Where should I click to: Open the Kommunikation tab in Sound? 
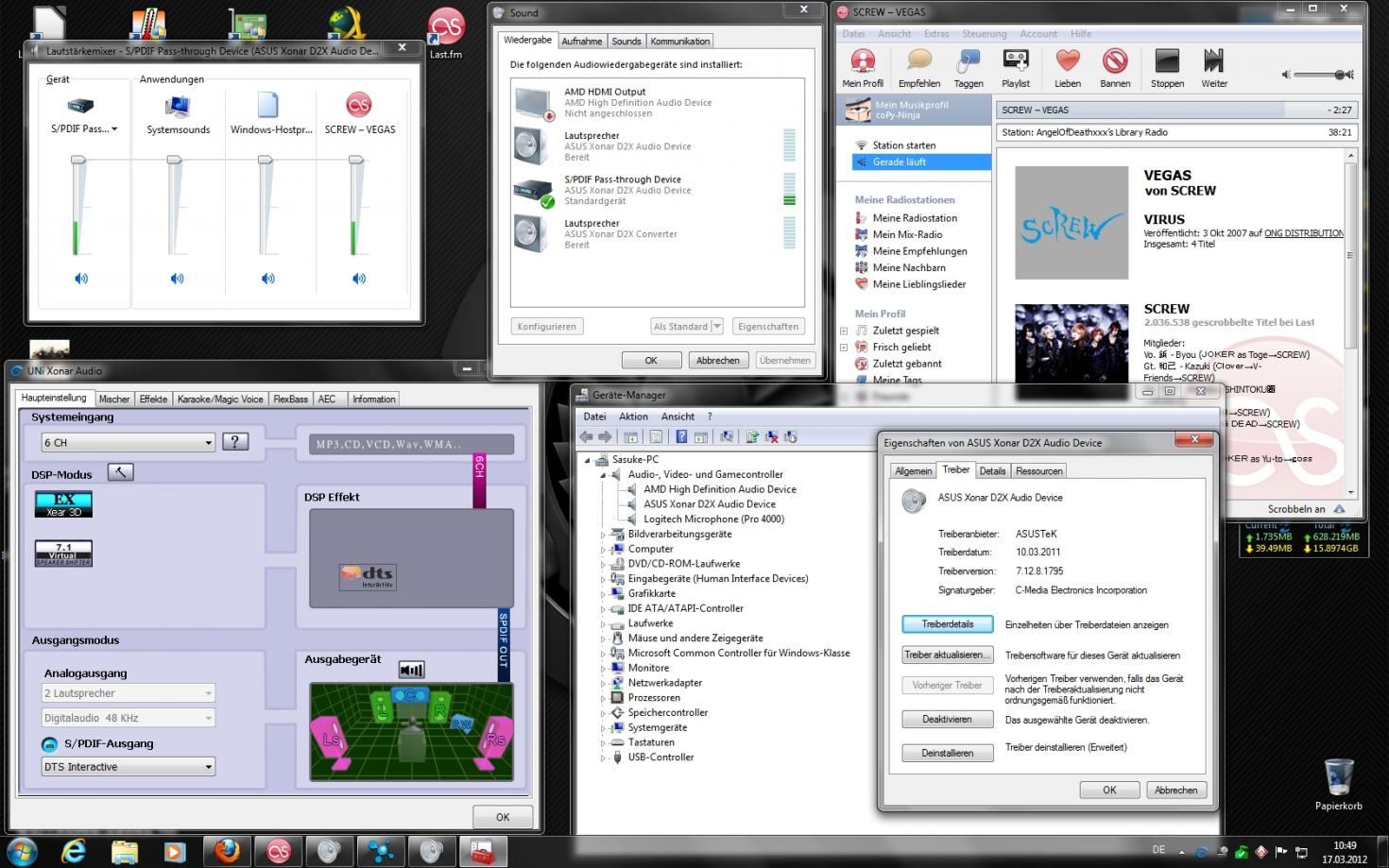click(x=679, y=41)
